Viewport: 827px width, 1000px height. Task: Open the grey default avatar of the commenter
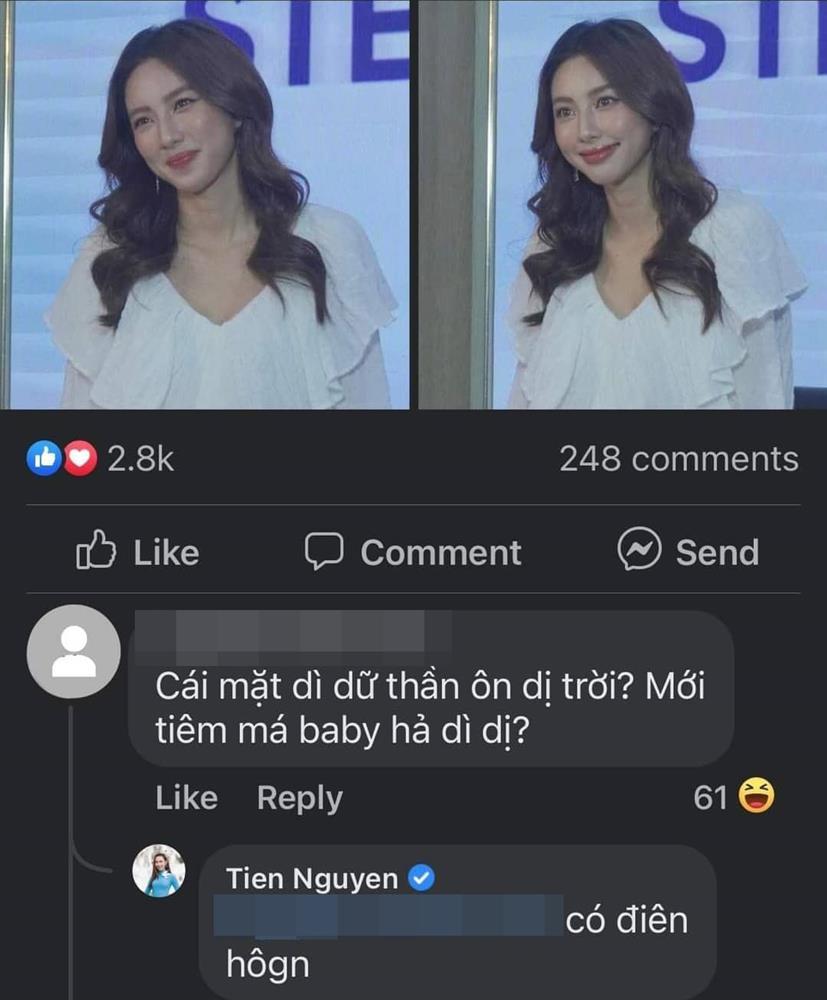pyautogui.click(x=74, y=651)
